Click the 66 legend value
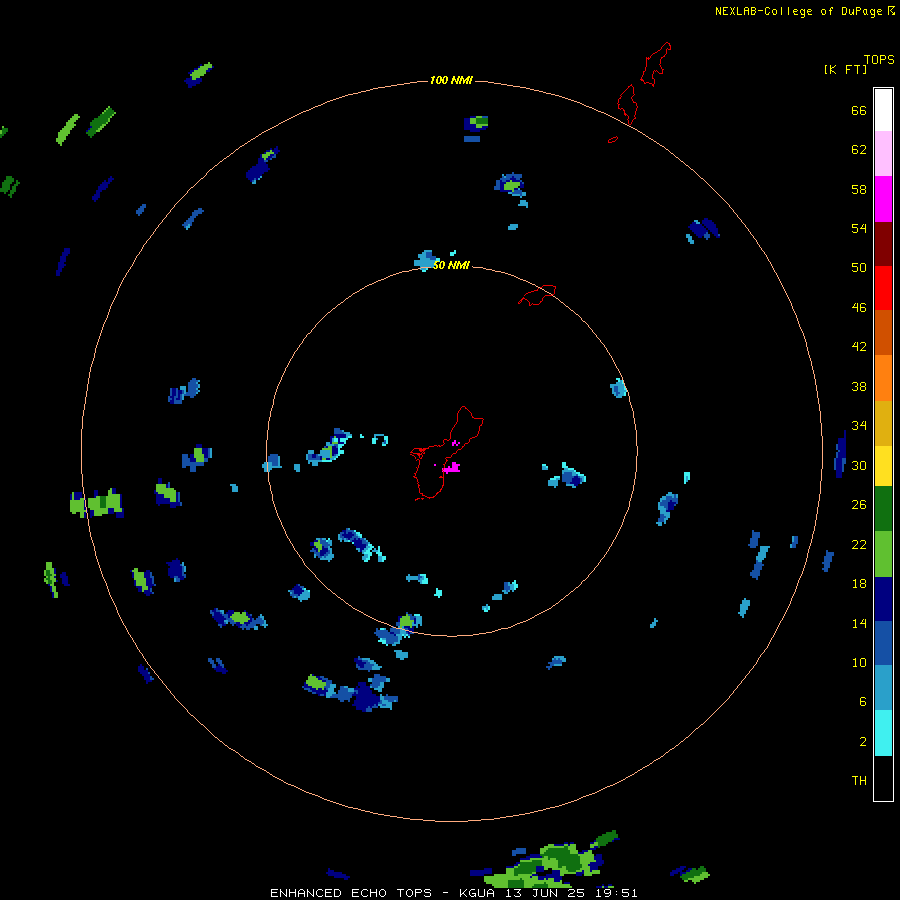This screenshot has height=900, width=900. 859,111
